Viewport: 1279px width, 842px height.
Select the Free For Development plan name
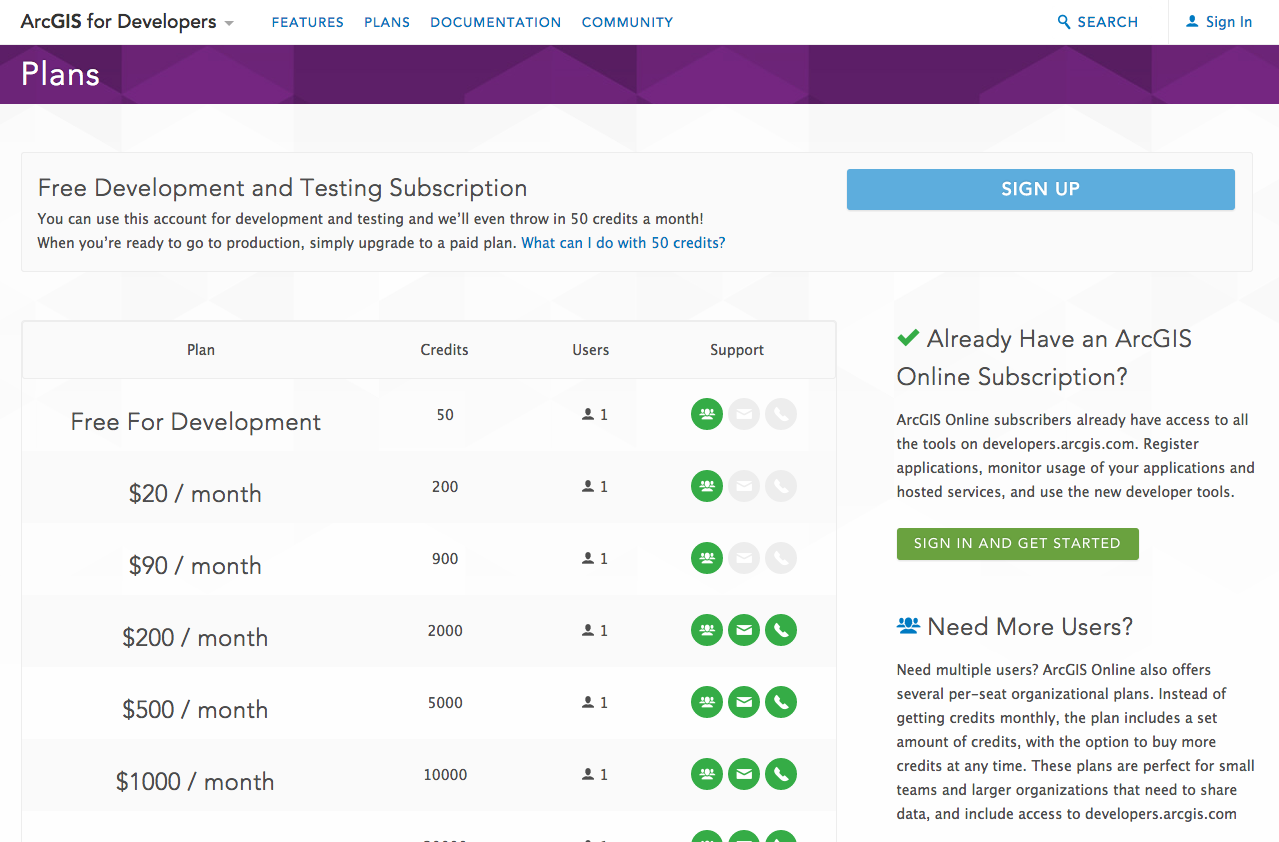196,422
